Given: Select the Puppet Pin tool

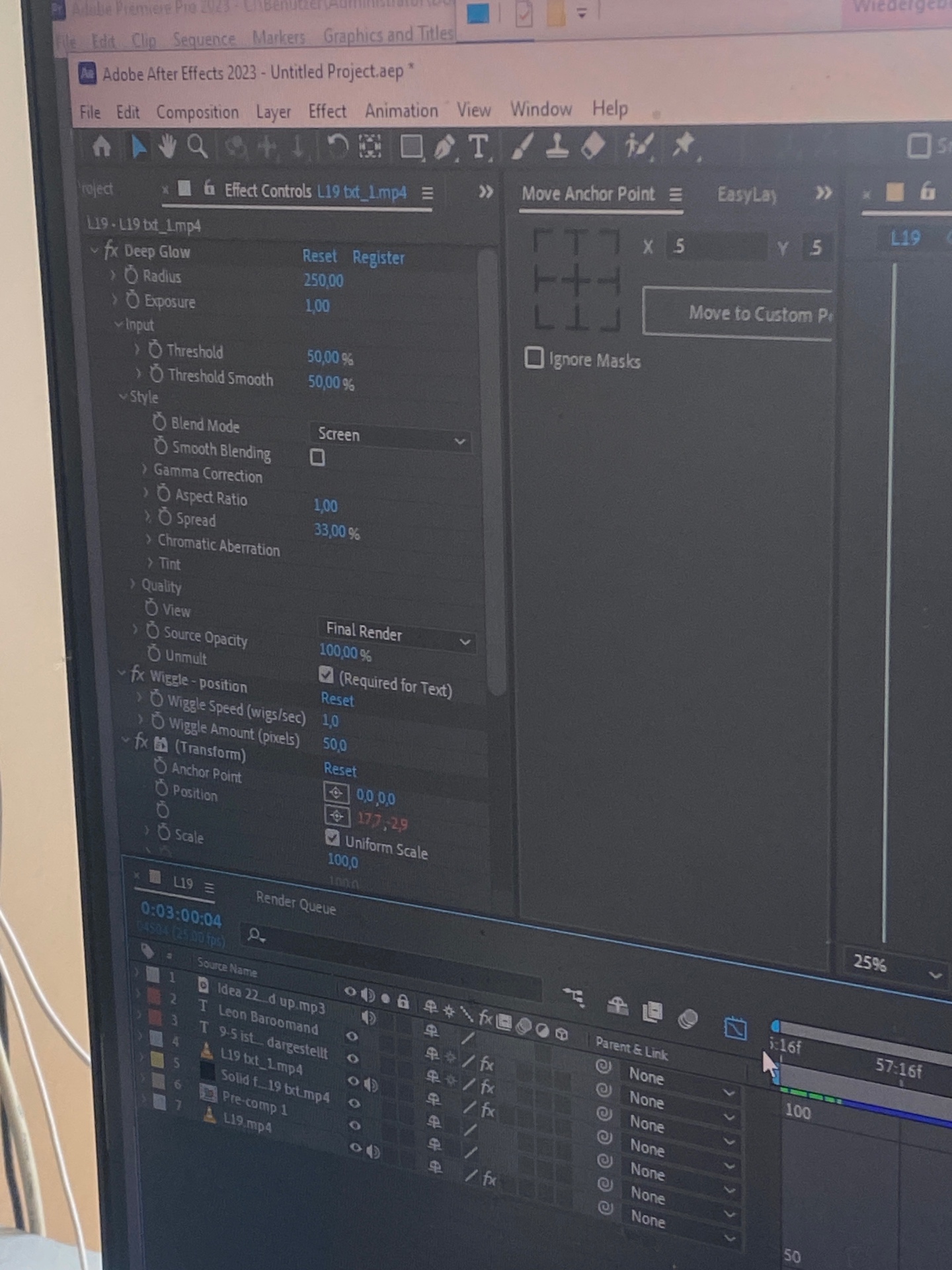Looking at the screenshot, I should click(x=683, y=146).
